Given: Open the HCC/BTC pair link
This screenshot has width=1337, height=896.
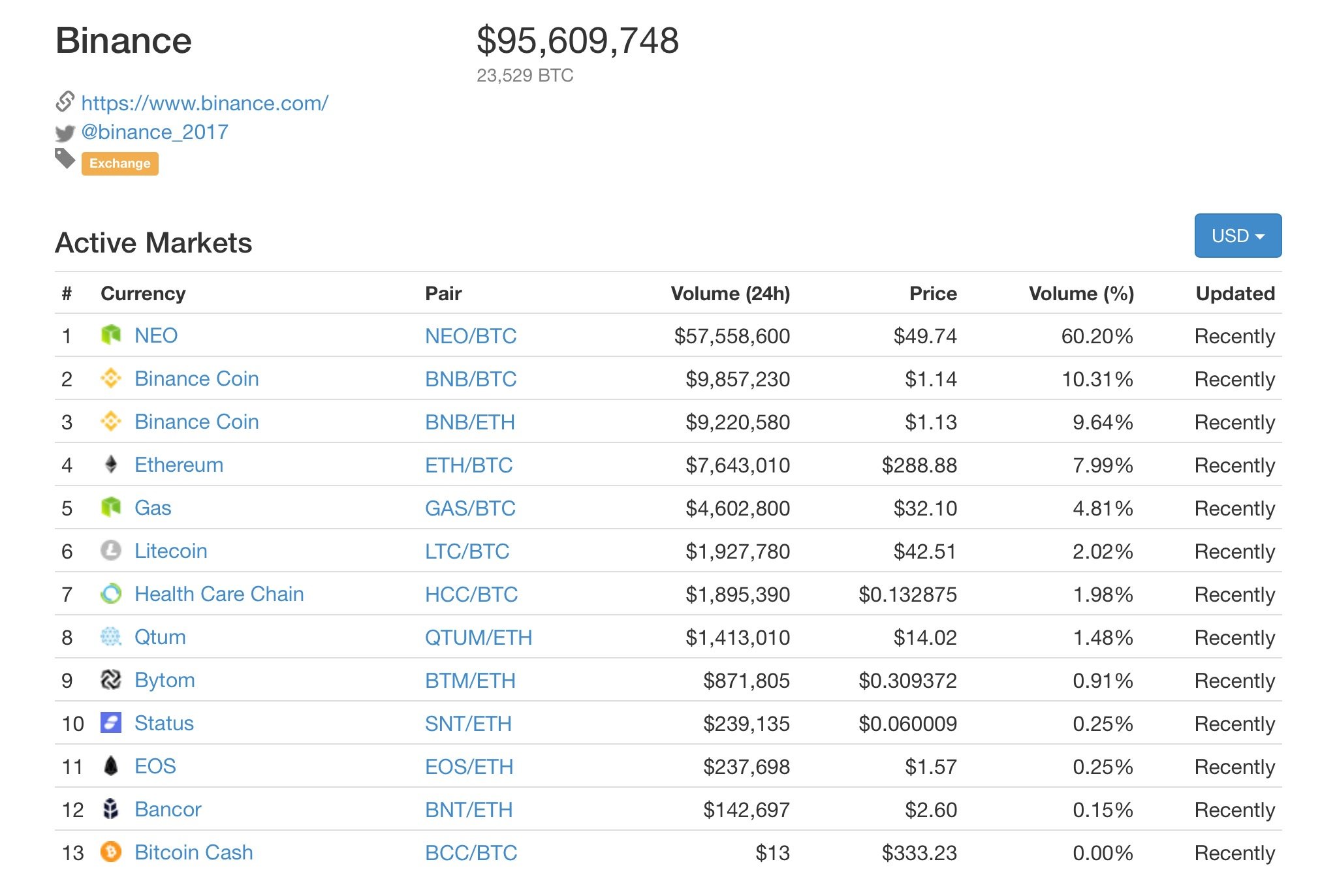Looking at the screenshot, I should 471,595.
